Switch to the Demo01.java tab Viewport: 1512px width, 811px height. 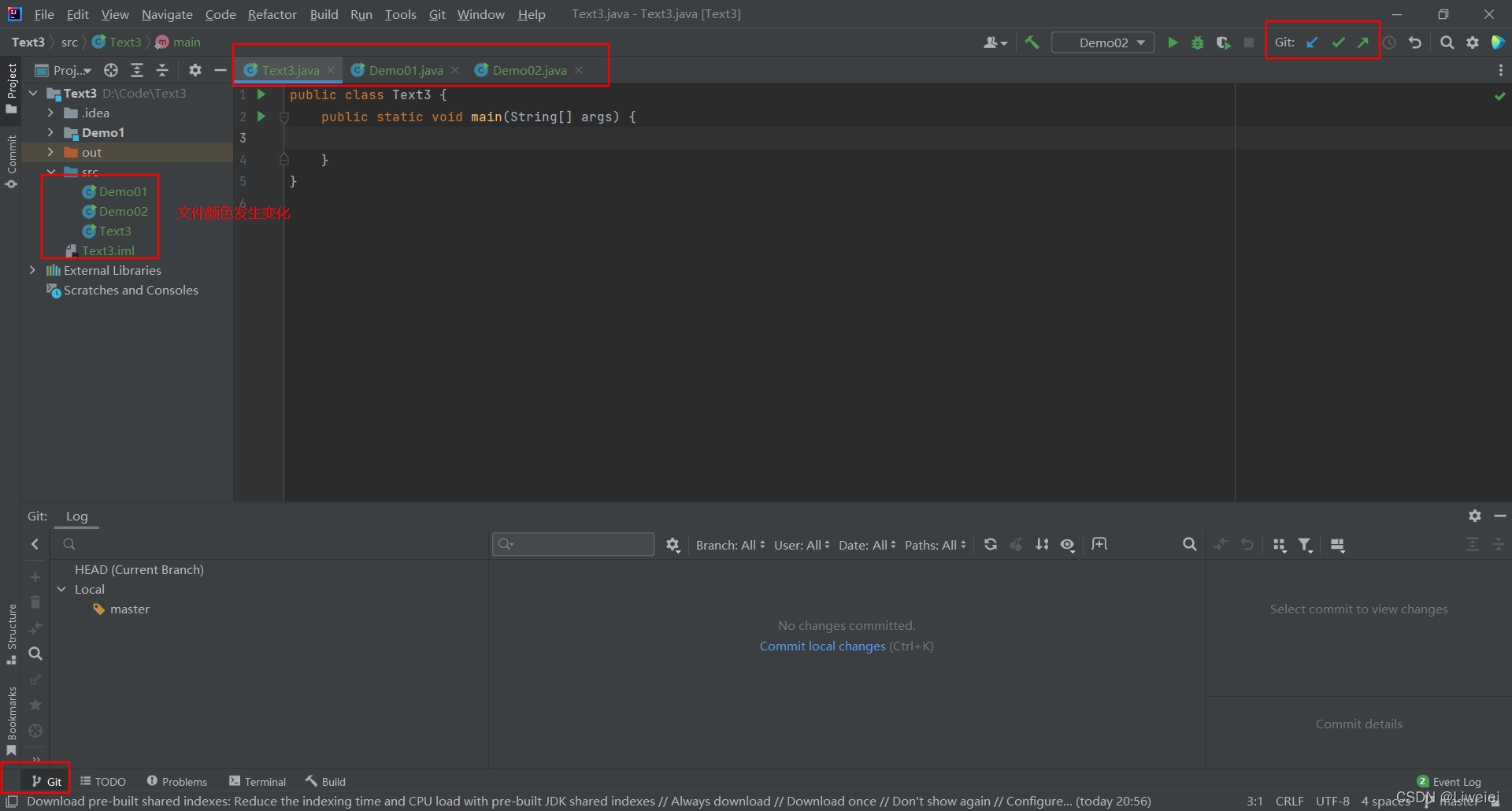[406, 70]
